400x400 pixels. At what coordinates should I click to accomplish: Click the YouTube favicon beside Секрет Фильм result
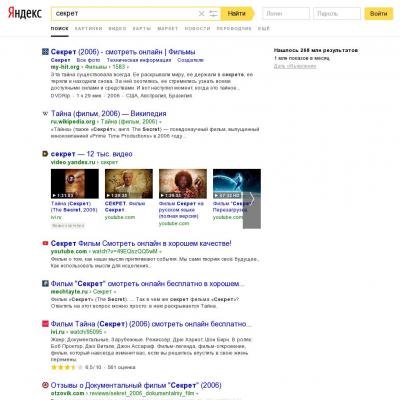pos(45,243)
